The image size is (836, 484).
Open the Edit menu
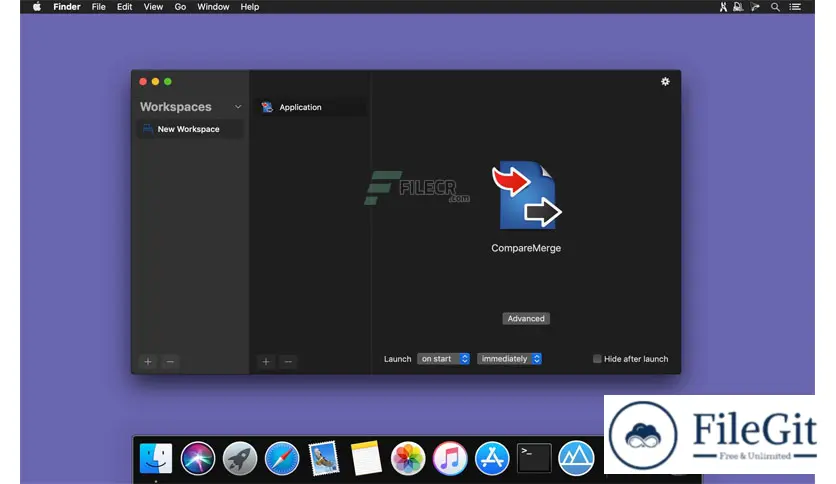click(124, 7)
